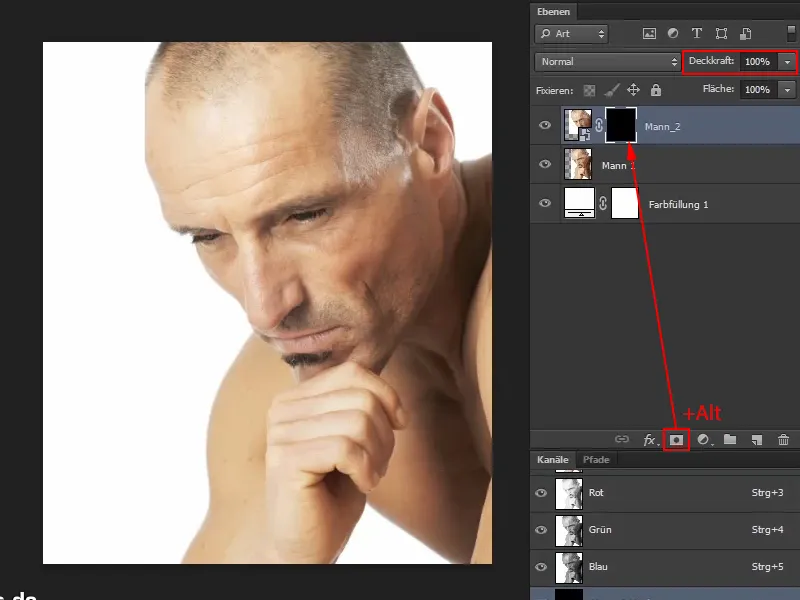This screenshot has height=600, width=800.
Task: Select the black layer mask of Mann_2
Action: click(x=621, y=125)
